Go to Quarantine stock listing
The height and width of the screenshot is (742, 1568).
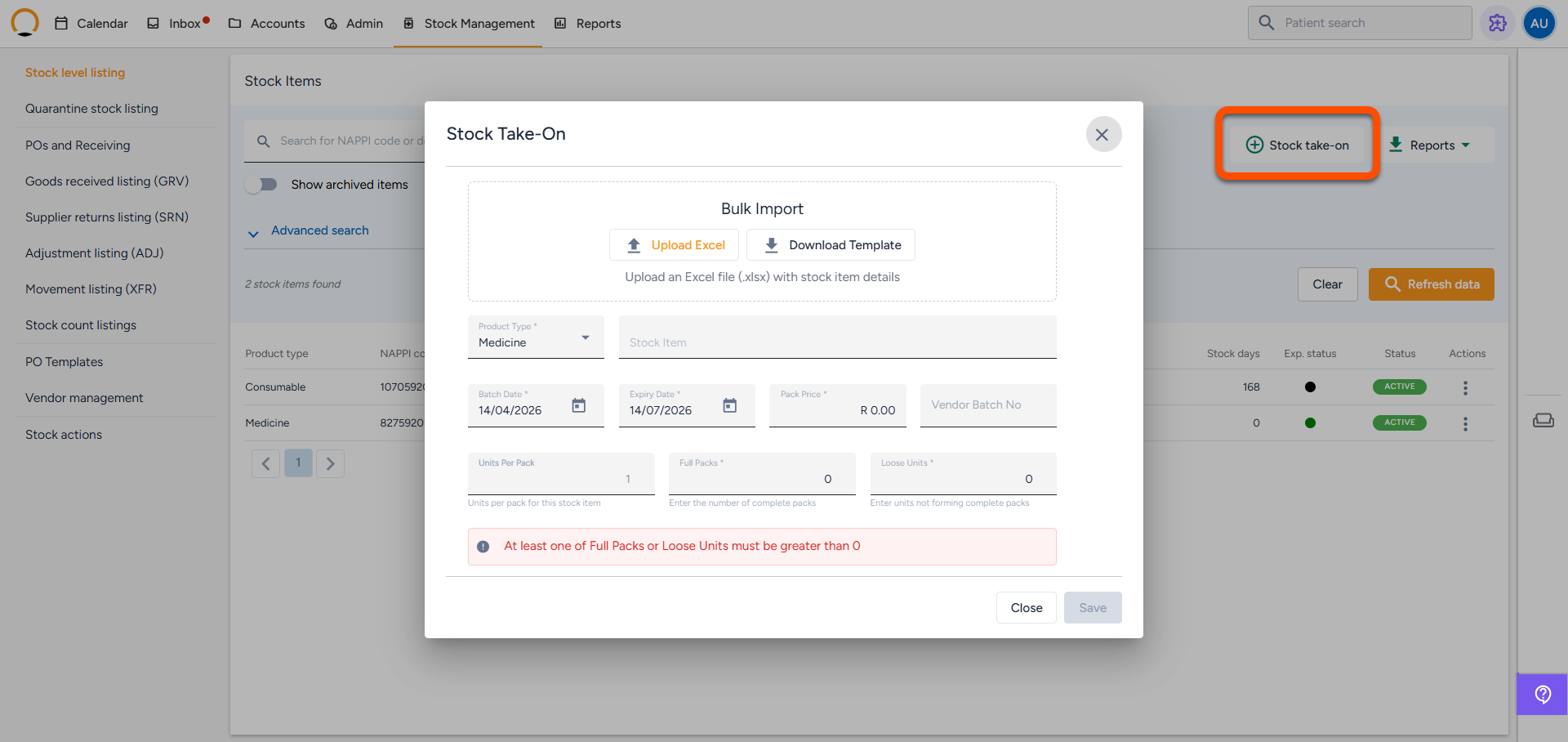[91, 109]
